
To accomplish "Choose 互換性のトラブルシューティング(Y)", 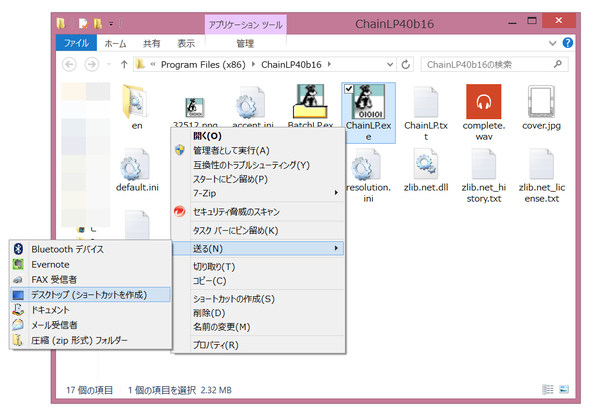I will click(x=258, y=165).
